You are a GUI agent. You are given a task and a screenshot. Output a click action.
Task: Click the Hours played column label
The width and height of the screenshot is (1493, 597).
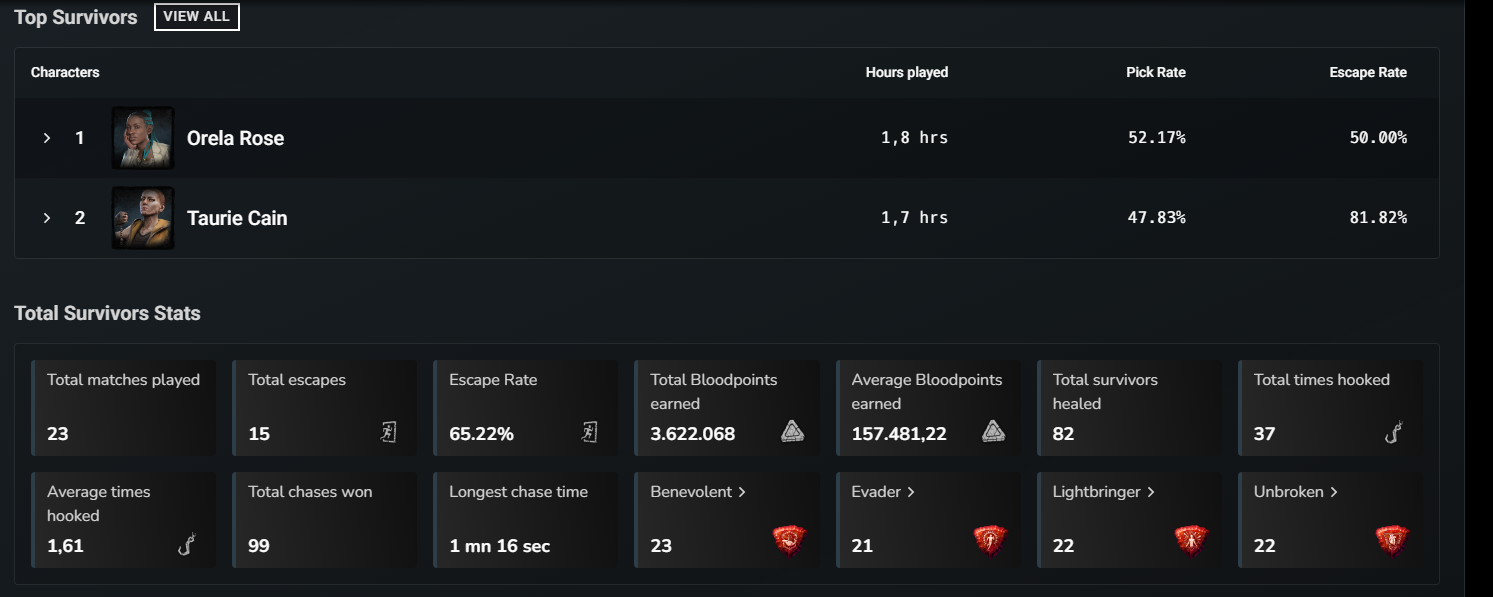tap(906, 72)
